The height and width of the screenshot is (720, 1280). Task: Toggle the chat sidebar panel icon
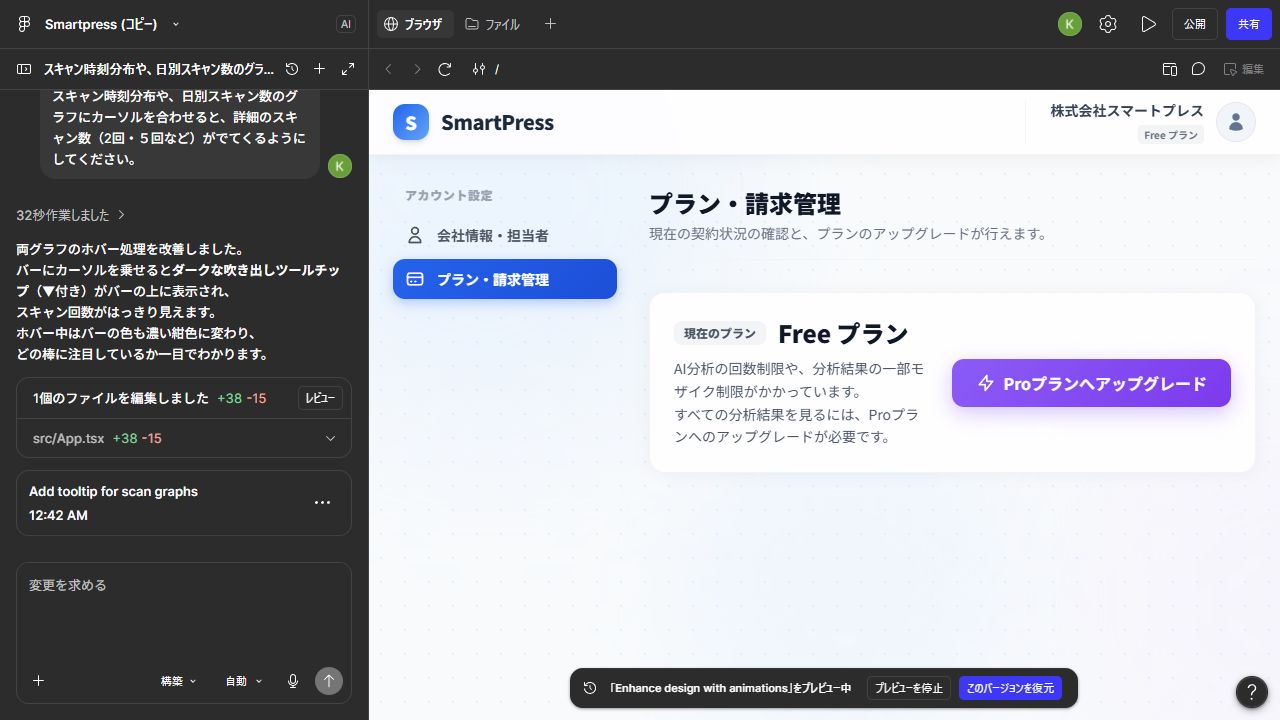[x=24, y=69]
